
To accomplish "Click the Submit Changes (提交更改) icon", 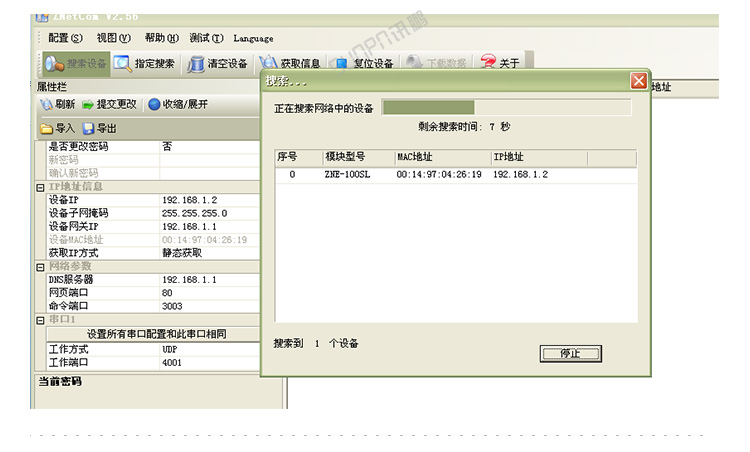I will tap(88, 104).
